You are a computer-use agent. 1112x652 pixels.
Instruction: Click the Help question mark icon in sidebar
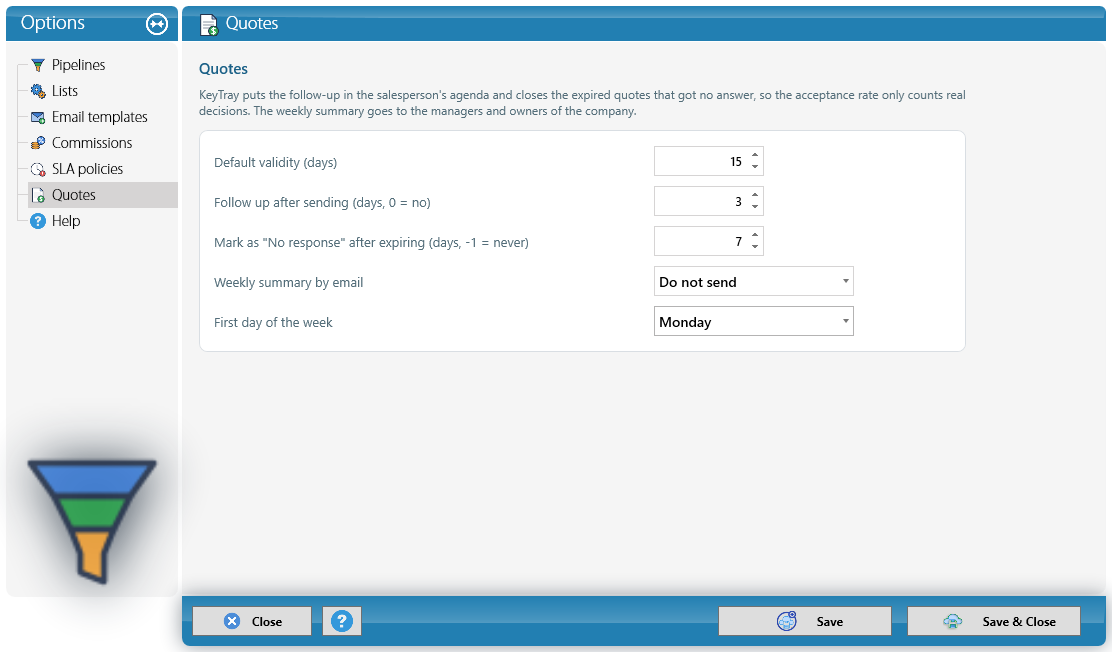click(38, 221)
